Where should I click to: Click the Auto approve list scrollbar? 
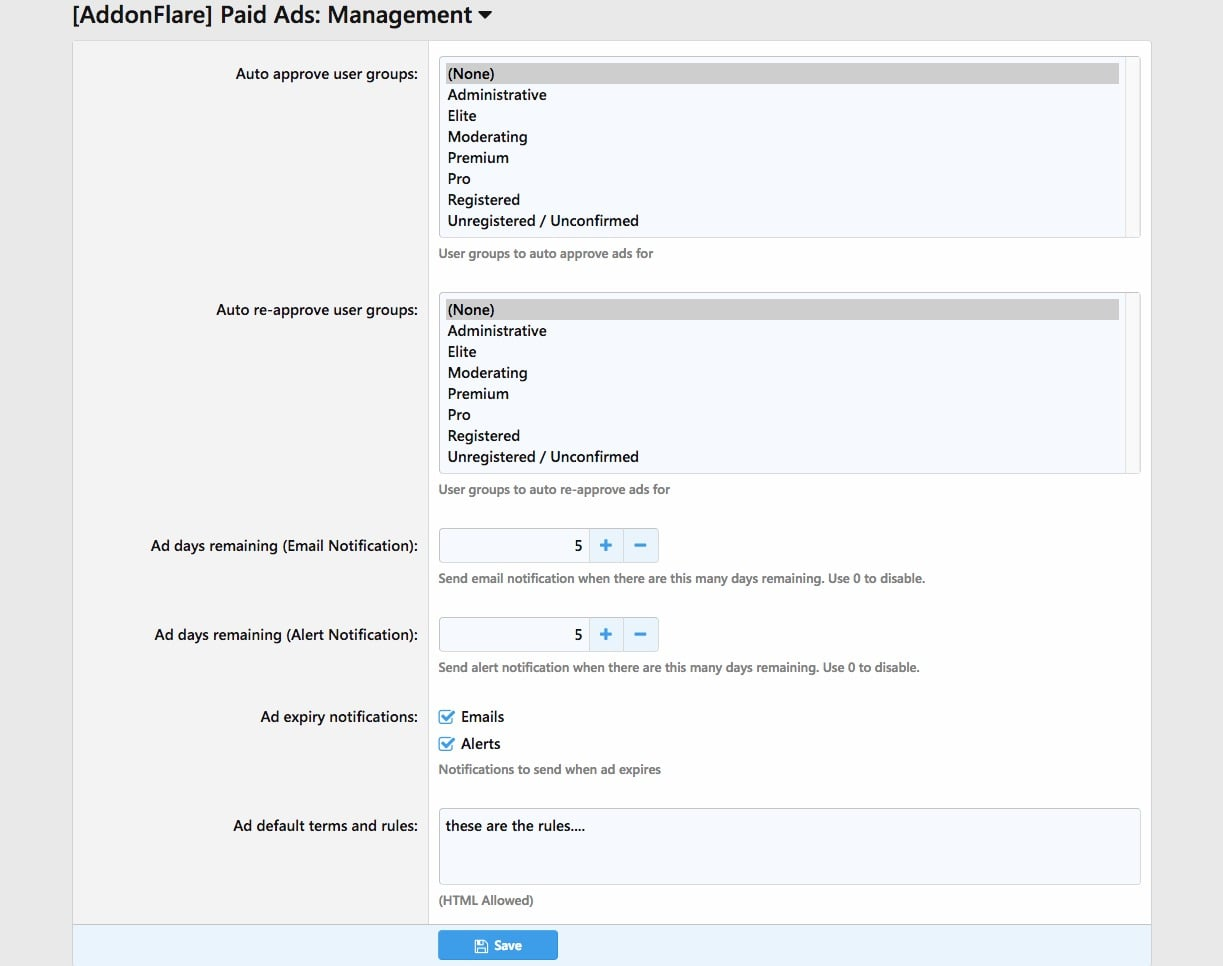(x=1132, y=146)
